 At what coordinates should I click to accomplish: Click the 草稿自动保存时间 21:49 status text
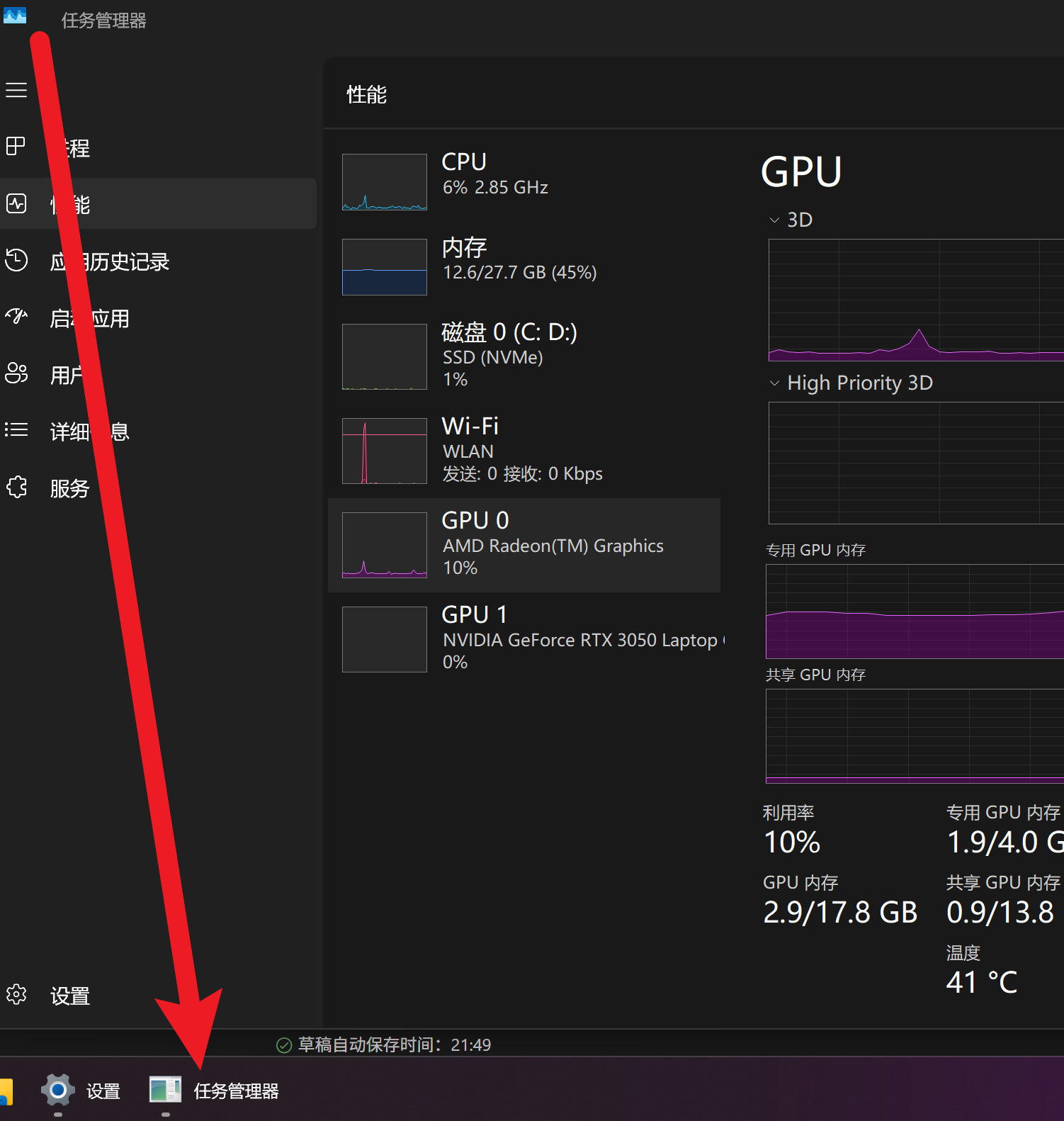[395, 1044]
